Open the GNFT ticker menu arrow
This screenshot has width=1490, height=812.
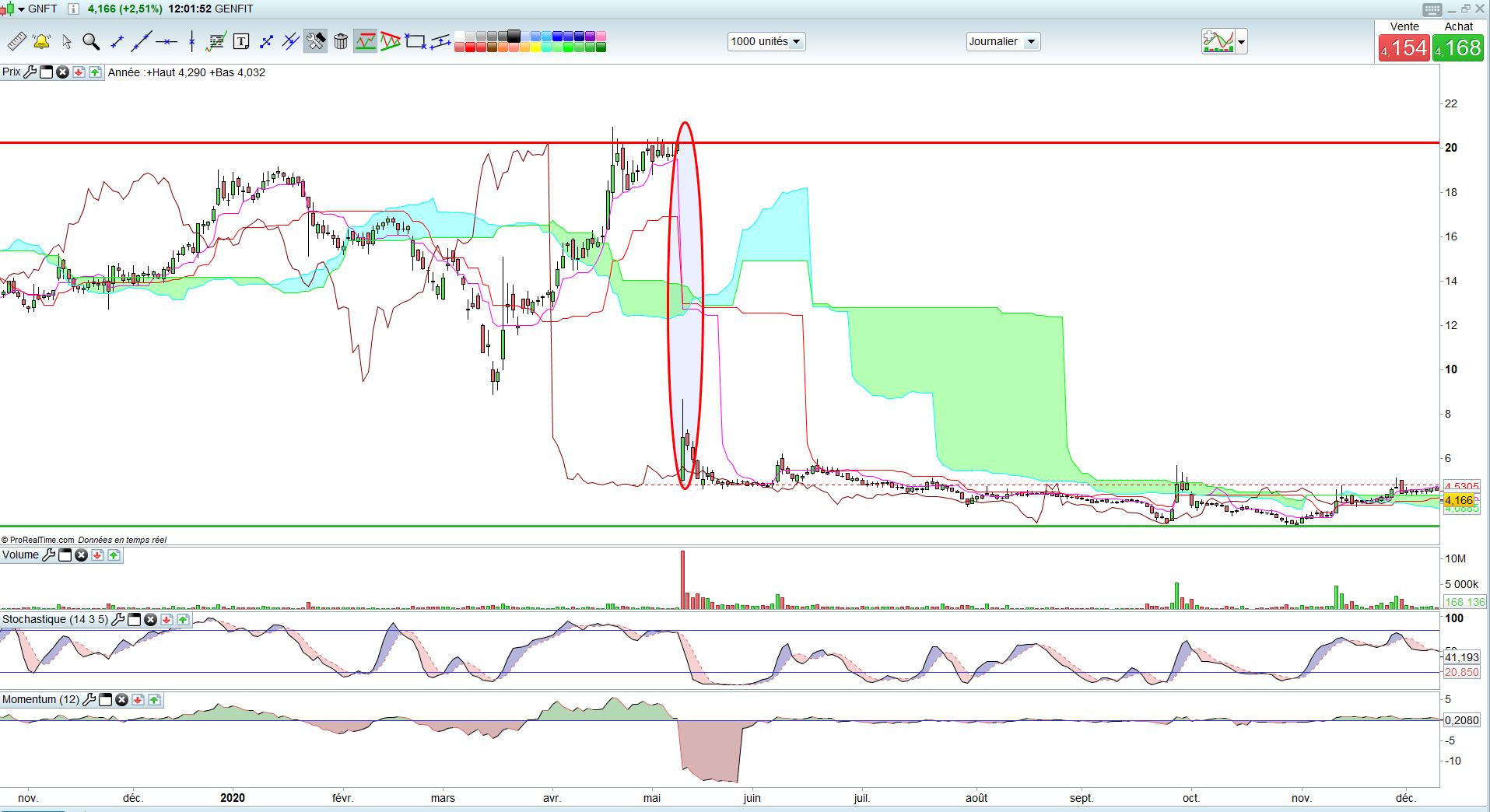pyautogui.click(x=22, y=9)
